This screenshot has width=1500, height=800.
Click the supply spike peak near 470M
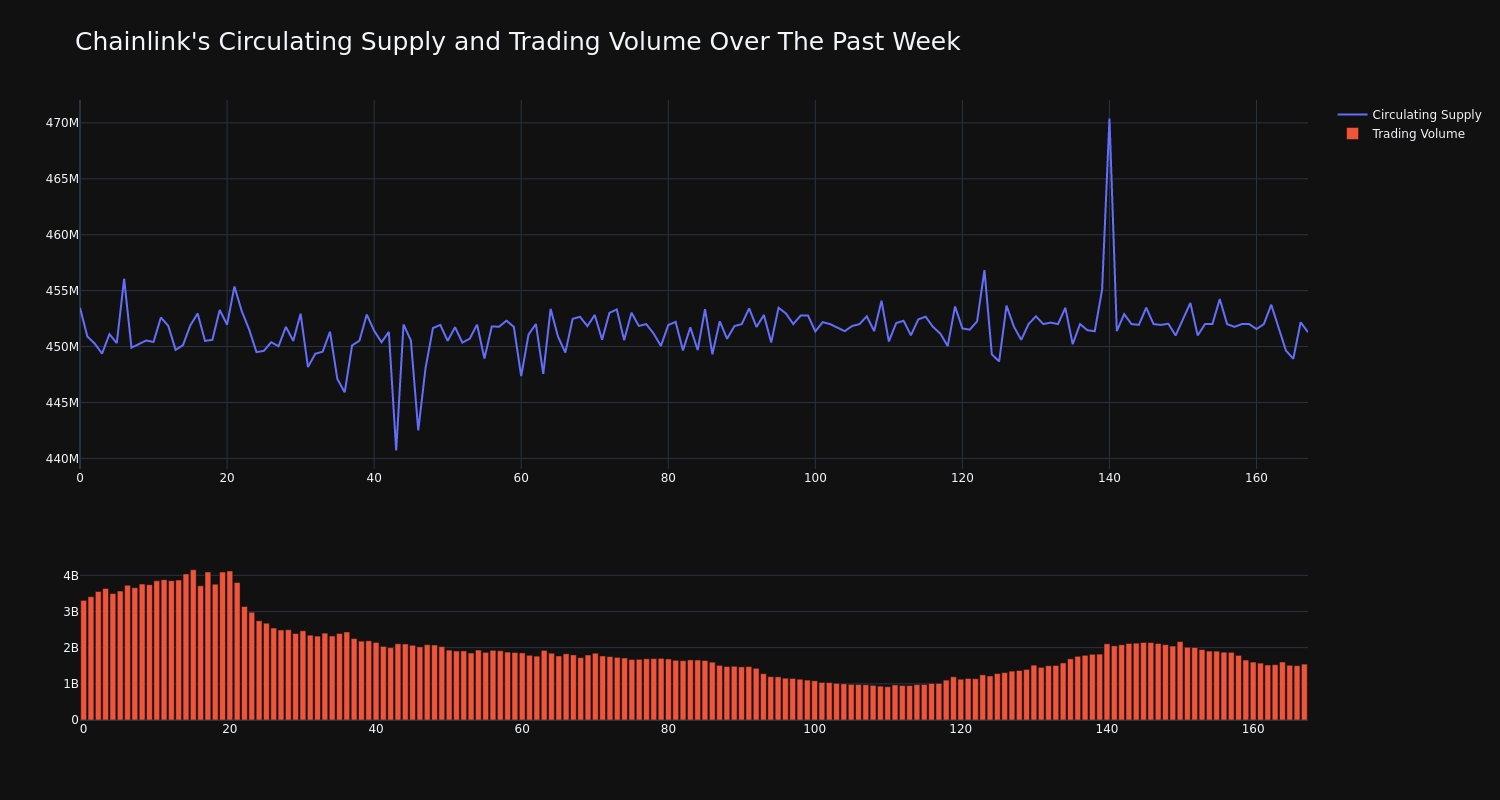(1109, 119)
